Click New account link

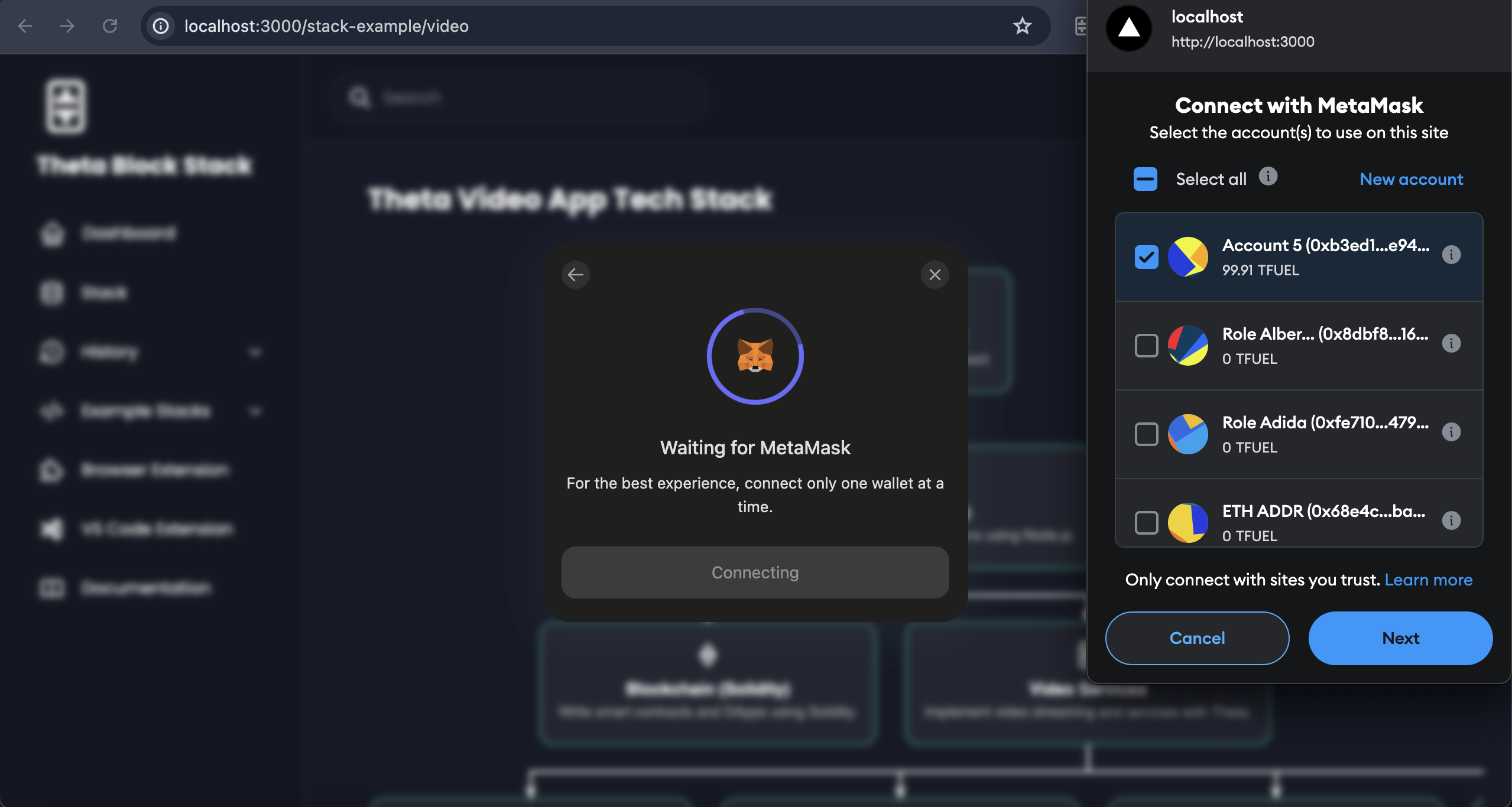pyautogui.click(x=1411, y=179)
